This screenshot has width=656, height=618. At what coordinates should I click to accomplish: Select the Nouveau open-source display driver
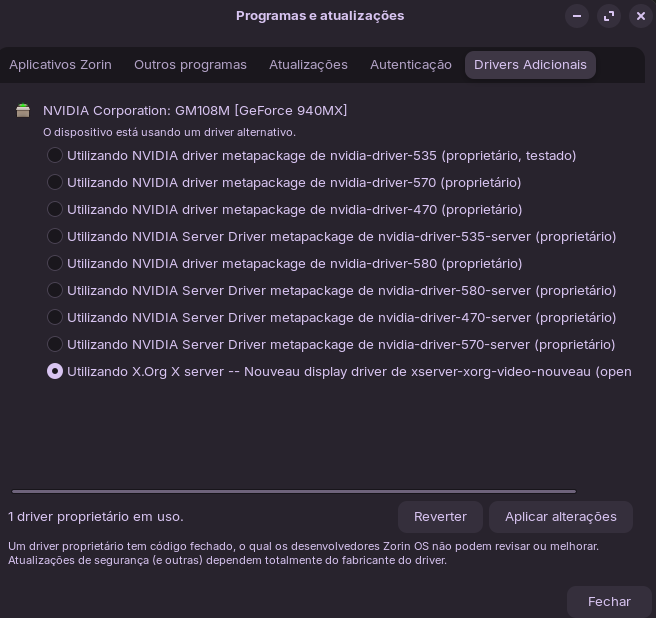pyautogui.click(x=55, y=371)
